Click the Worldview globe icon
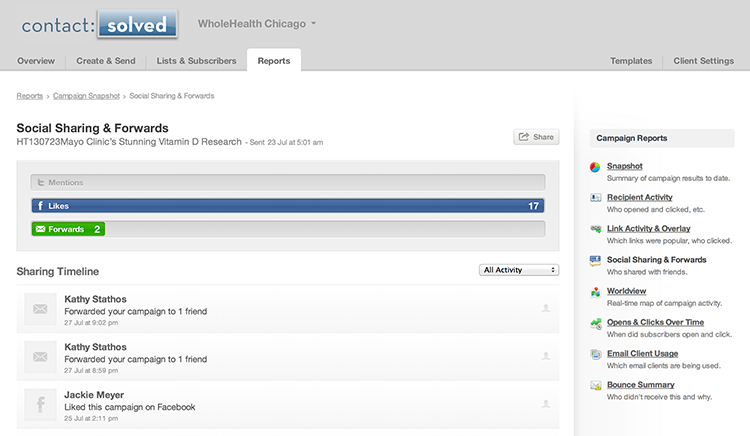Image resolution: width=750 pixels, height=436 pixels. 595,292
